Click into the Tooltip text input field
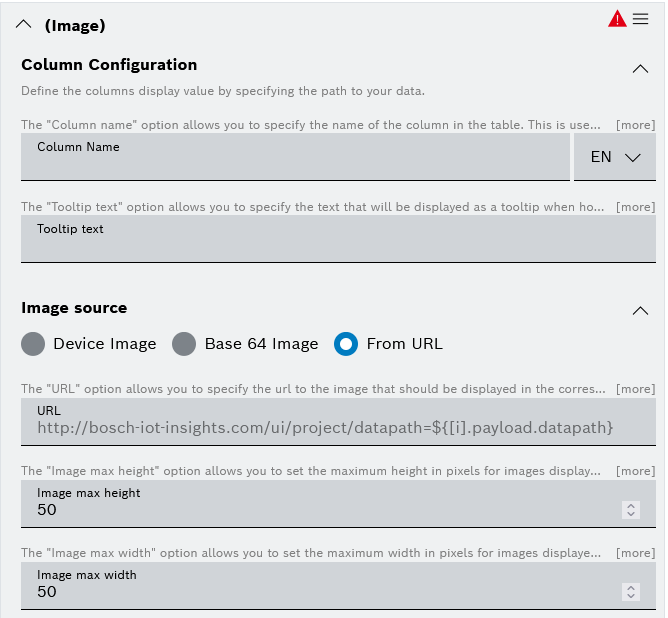668x618 pixels. point(338,239)
